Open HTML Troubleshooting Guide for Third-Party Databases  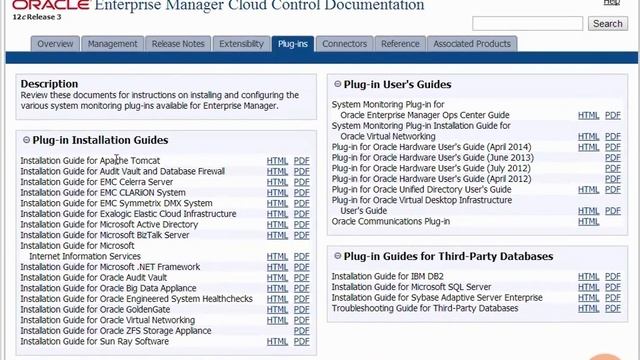coord(588,309)
